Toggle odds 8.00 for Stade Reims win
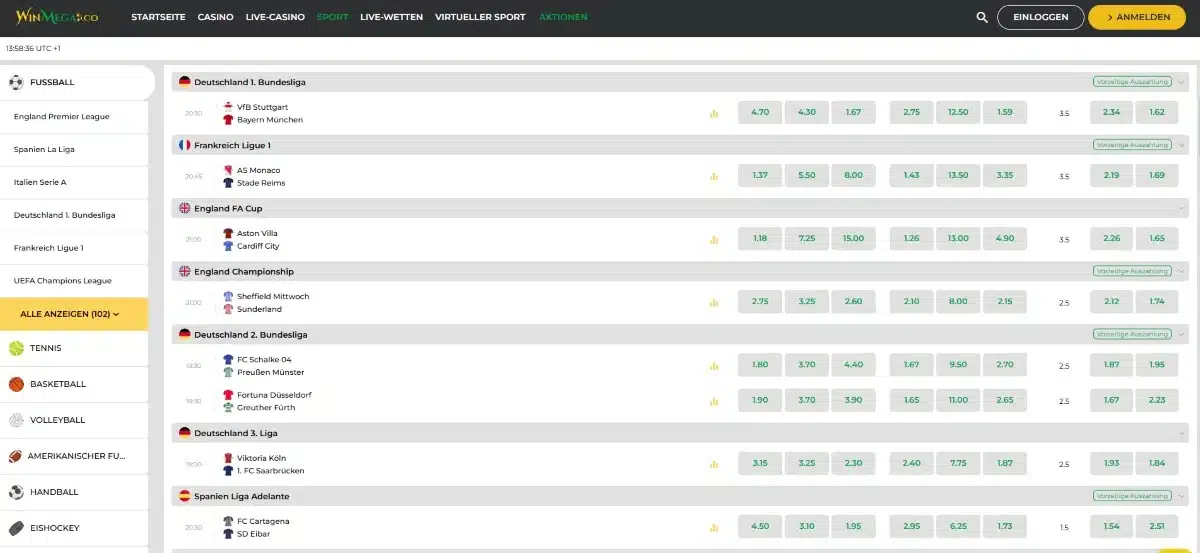Viewport: 1200px width, 553px height. tap(853, 175)
